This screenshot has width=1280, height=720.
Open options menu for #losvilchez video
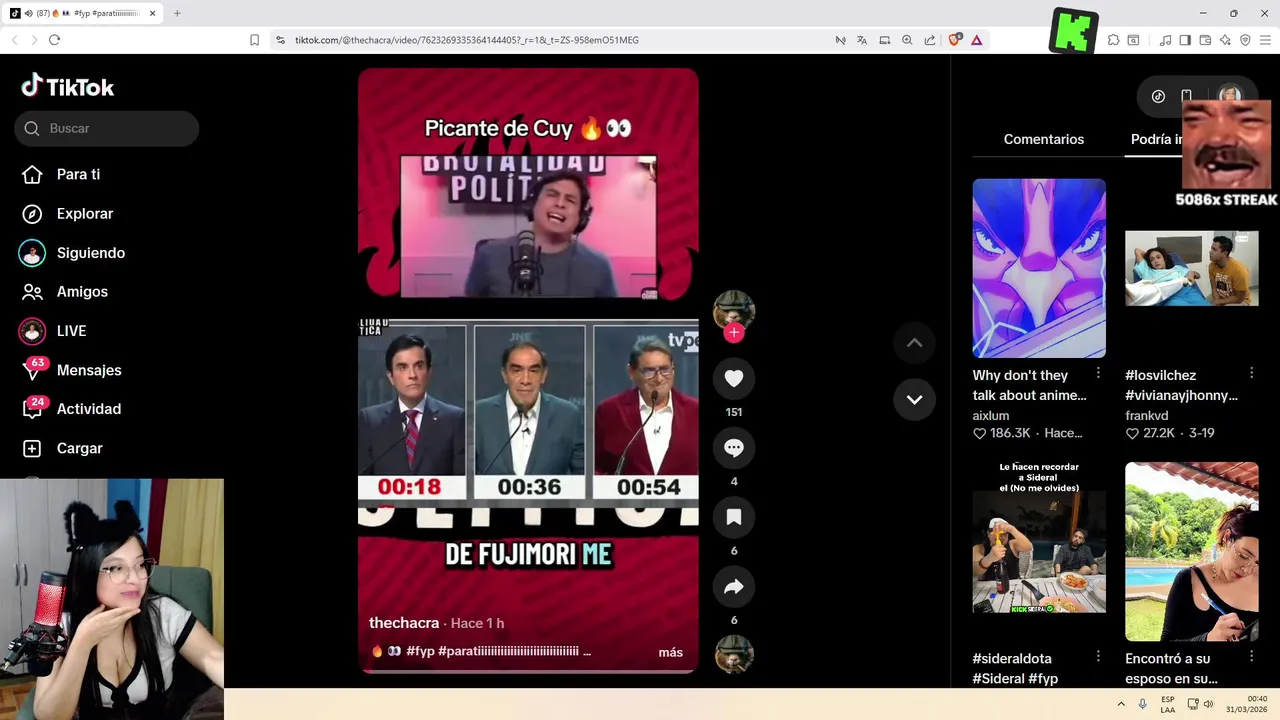(1251, 373)
